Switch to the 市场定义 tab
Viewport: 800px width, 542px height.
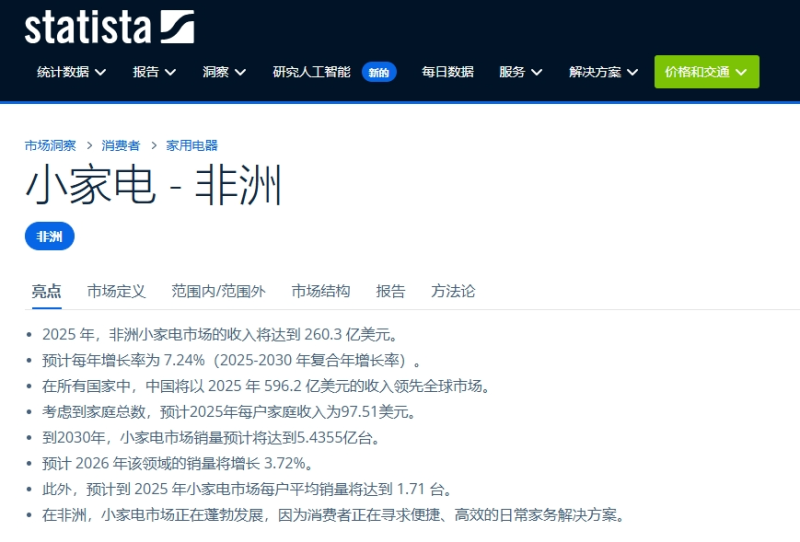[x=116, y=291]
